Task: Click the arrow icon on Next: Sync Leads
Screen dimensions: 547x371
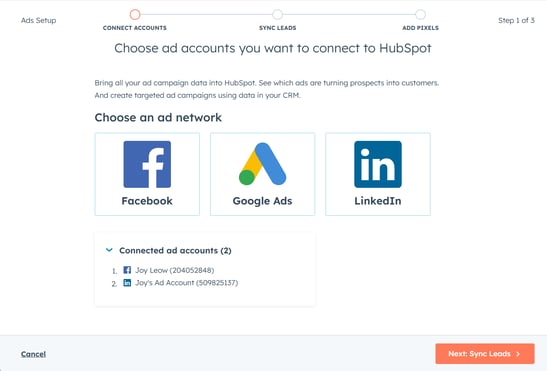Action: click(x=518, y=354)
